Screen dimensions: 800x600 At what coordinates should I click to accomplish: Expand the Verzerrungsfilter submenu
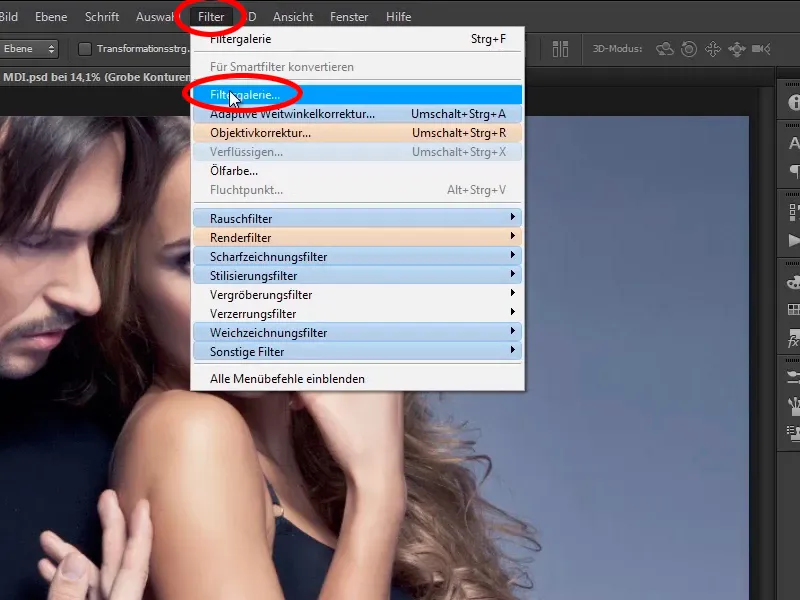pos(357,313)
